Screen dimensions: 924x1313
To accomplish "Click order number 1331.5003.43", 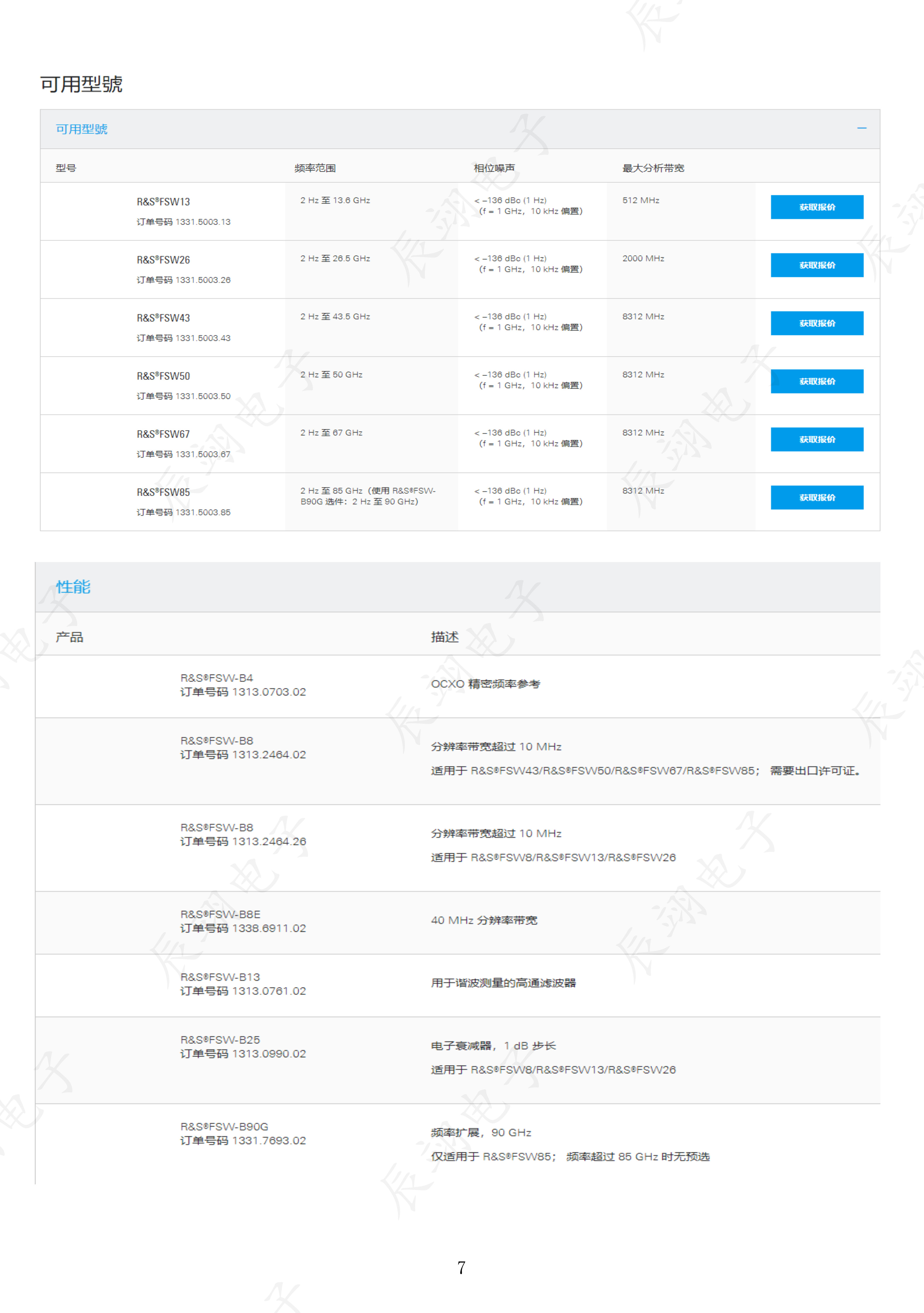I will pyautogui.click(x=202, y=338).
